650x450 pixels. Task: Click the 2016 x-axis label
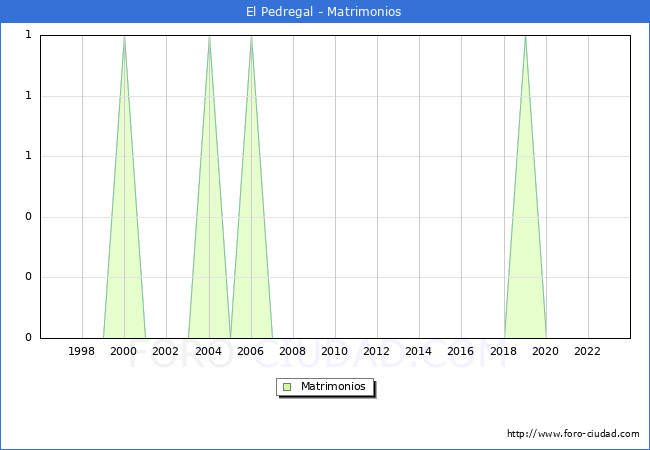461,351
